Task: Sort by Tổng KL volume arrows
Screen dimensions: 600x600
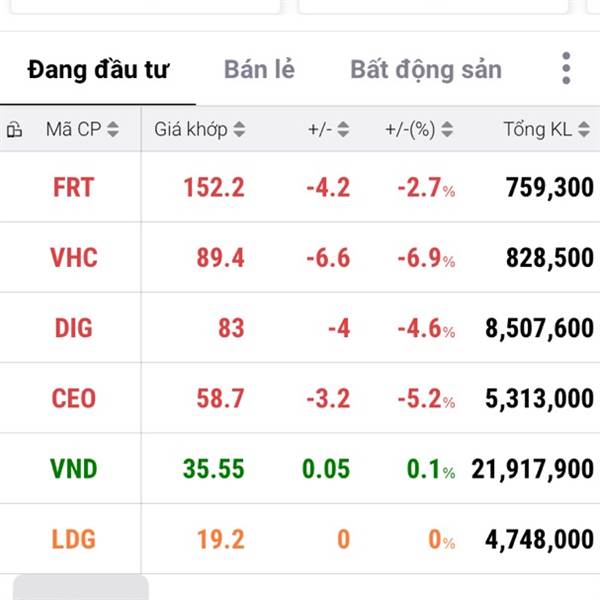Action: coord(584,129)
